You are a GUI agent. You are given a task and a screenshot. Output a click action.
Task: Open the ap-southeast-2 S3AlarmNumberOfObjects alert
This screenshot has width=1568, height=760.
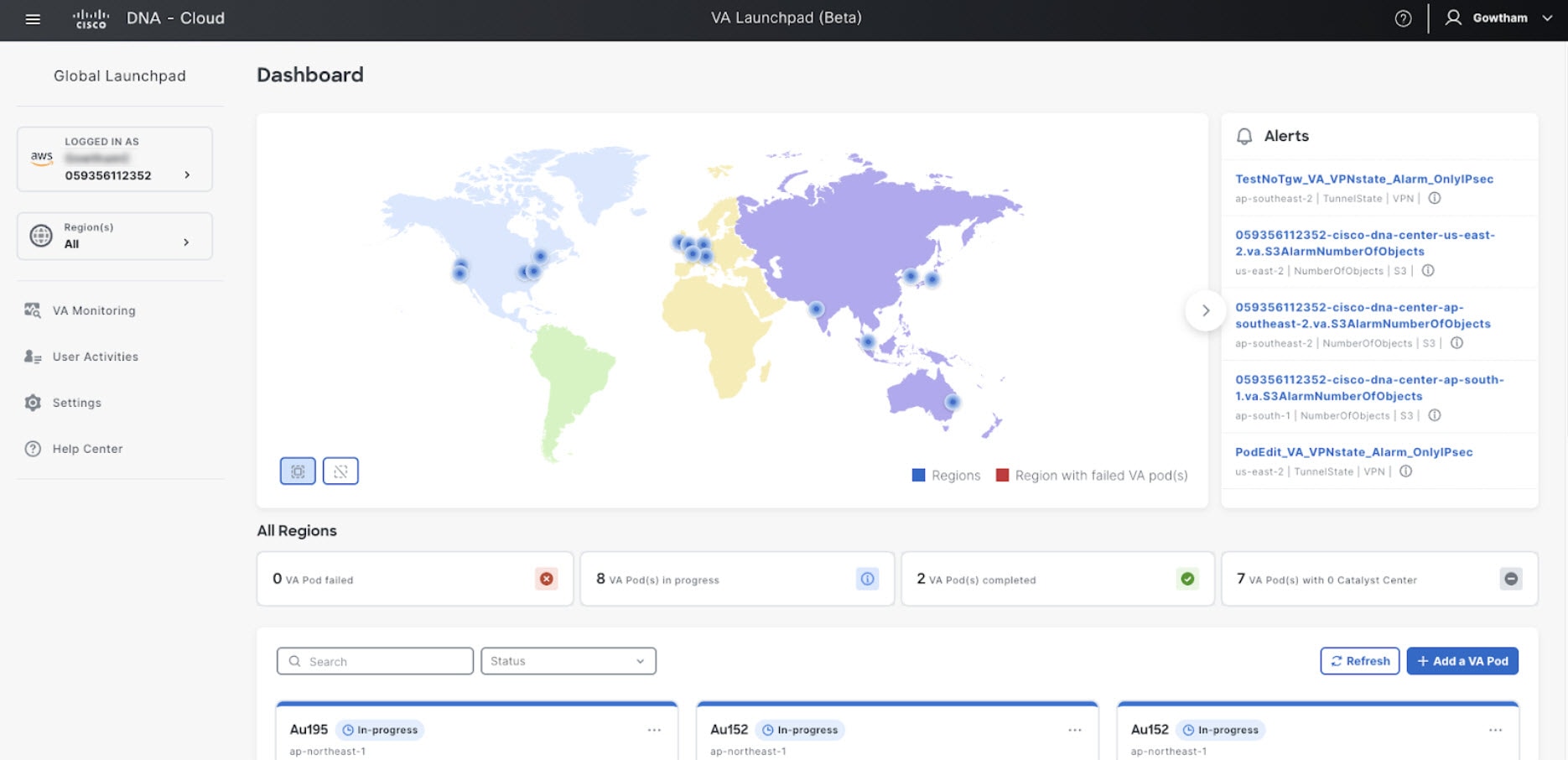[1363, 315]
